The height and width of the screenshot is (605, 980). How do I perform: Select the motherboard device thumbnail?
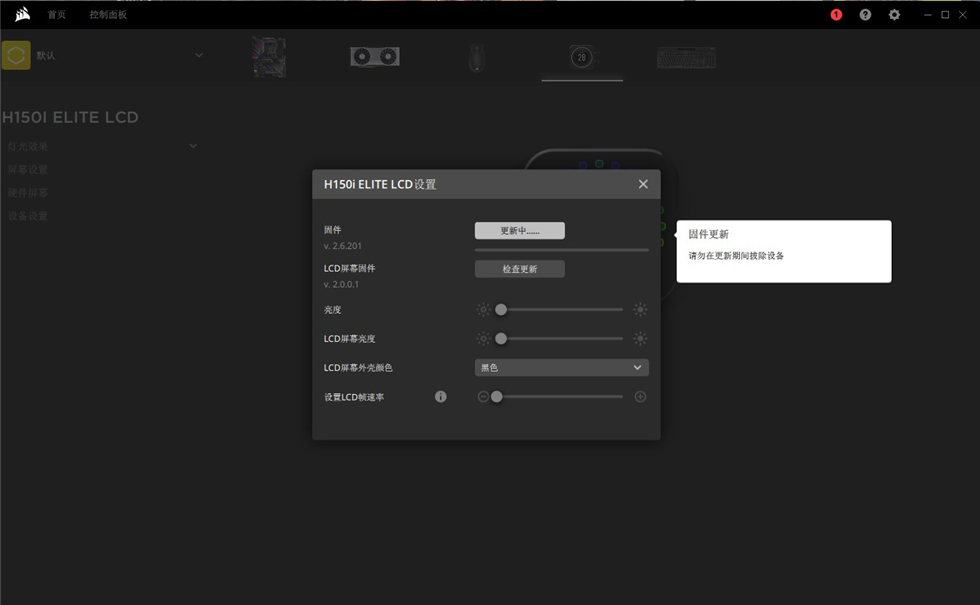(269, 57)
